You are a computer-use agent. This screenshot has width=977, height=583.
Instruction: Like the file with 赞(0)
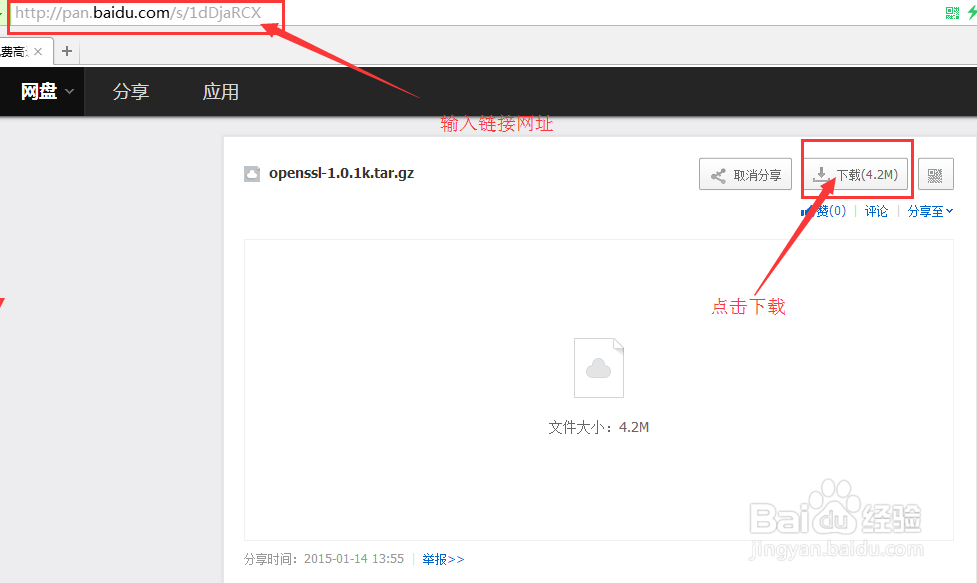[x=824, y=211]
